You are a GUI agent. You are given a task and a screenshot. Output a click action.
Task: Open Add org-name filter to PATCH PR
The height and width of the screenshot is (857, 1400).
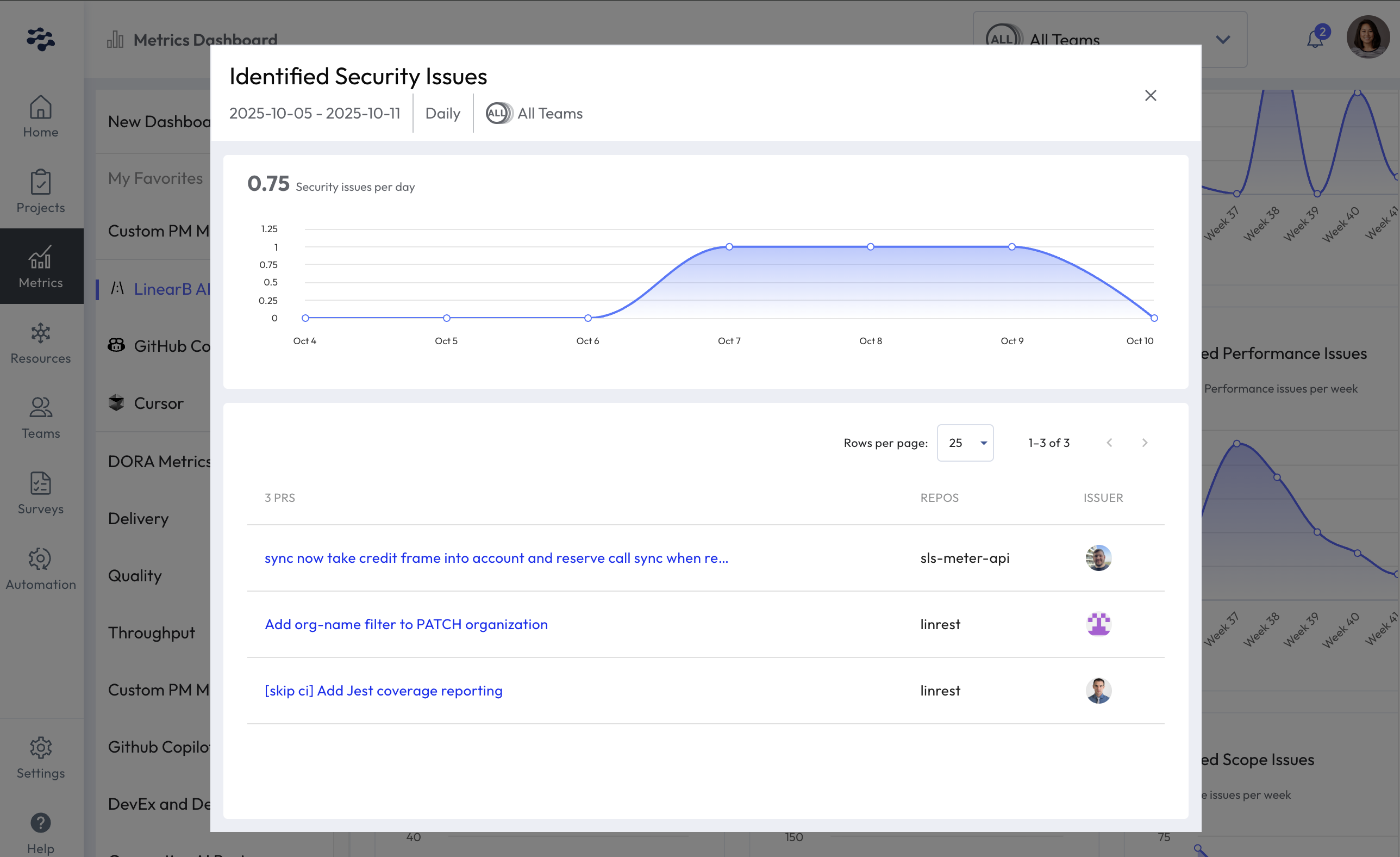(x=407, y=624)
